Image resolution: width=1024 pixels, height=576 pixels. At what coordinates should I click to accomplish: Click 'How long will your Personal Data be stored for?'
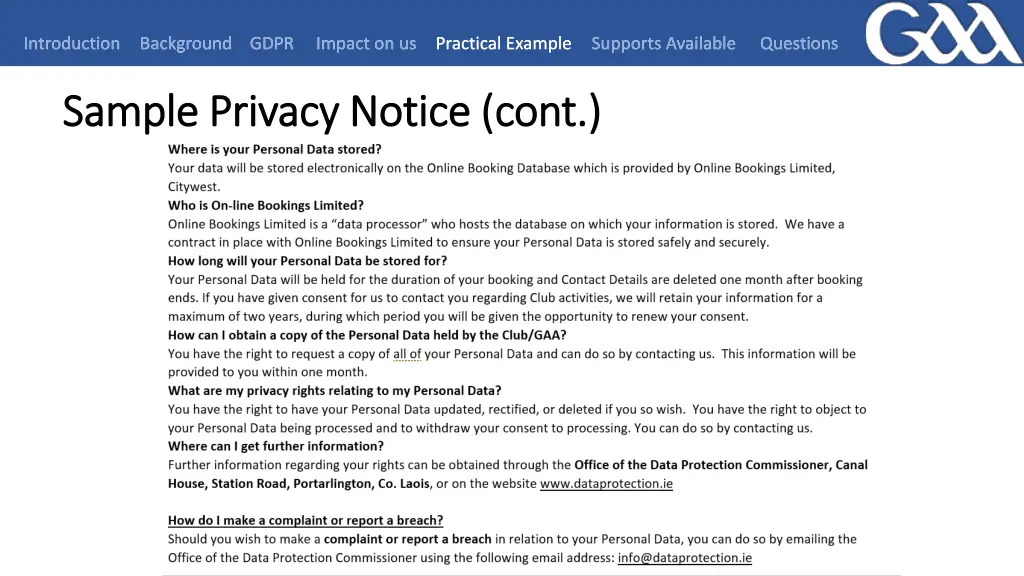pos(308,261)
